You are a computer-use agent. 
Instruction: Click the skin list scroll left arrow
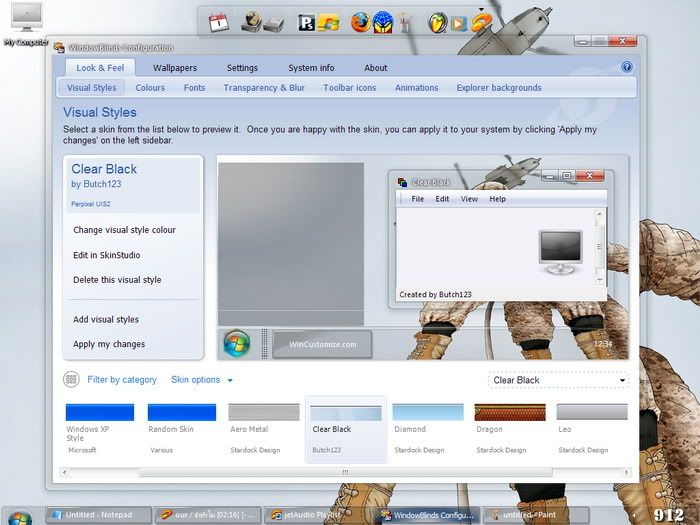[64, 472]
